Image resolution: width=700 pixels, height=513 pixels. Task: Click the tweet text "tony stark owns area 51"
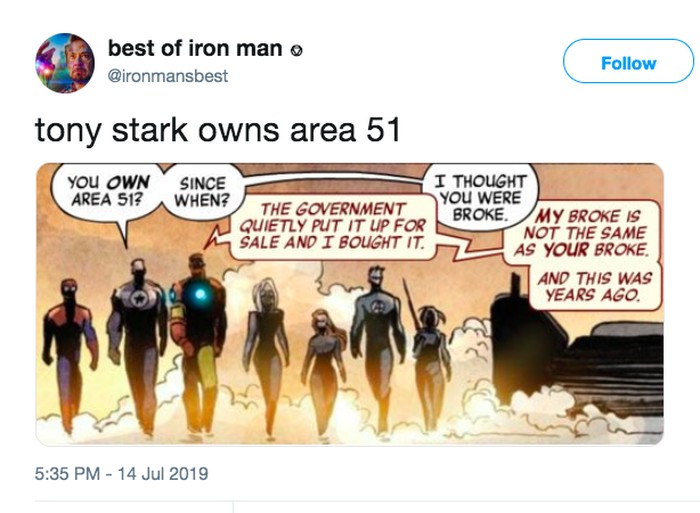[218, 131]
